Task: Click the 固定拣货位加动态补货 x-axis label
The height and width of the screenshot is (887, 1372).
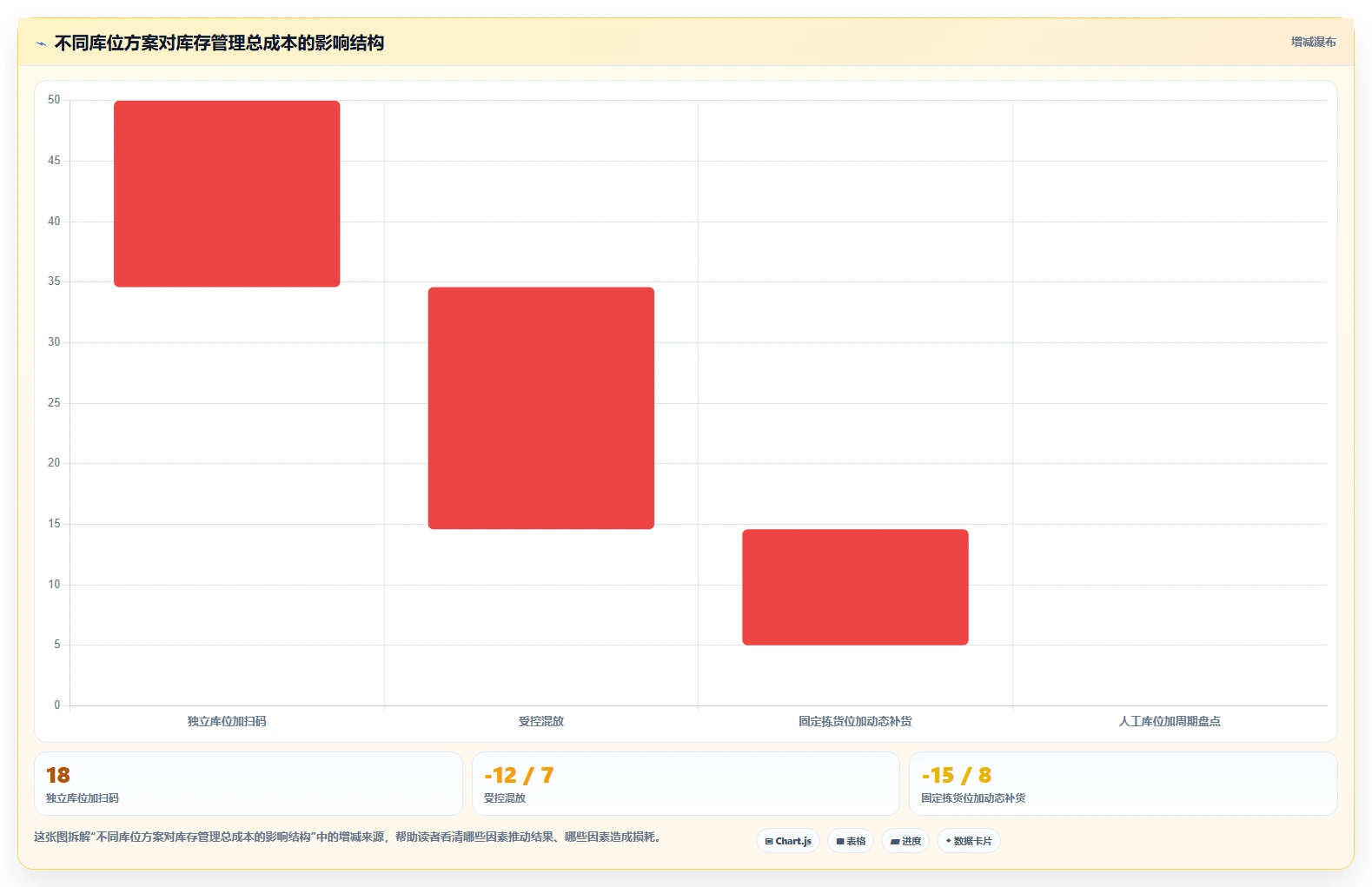Action: (855, 721)
